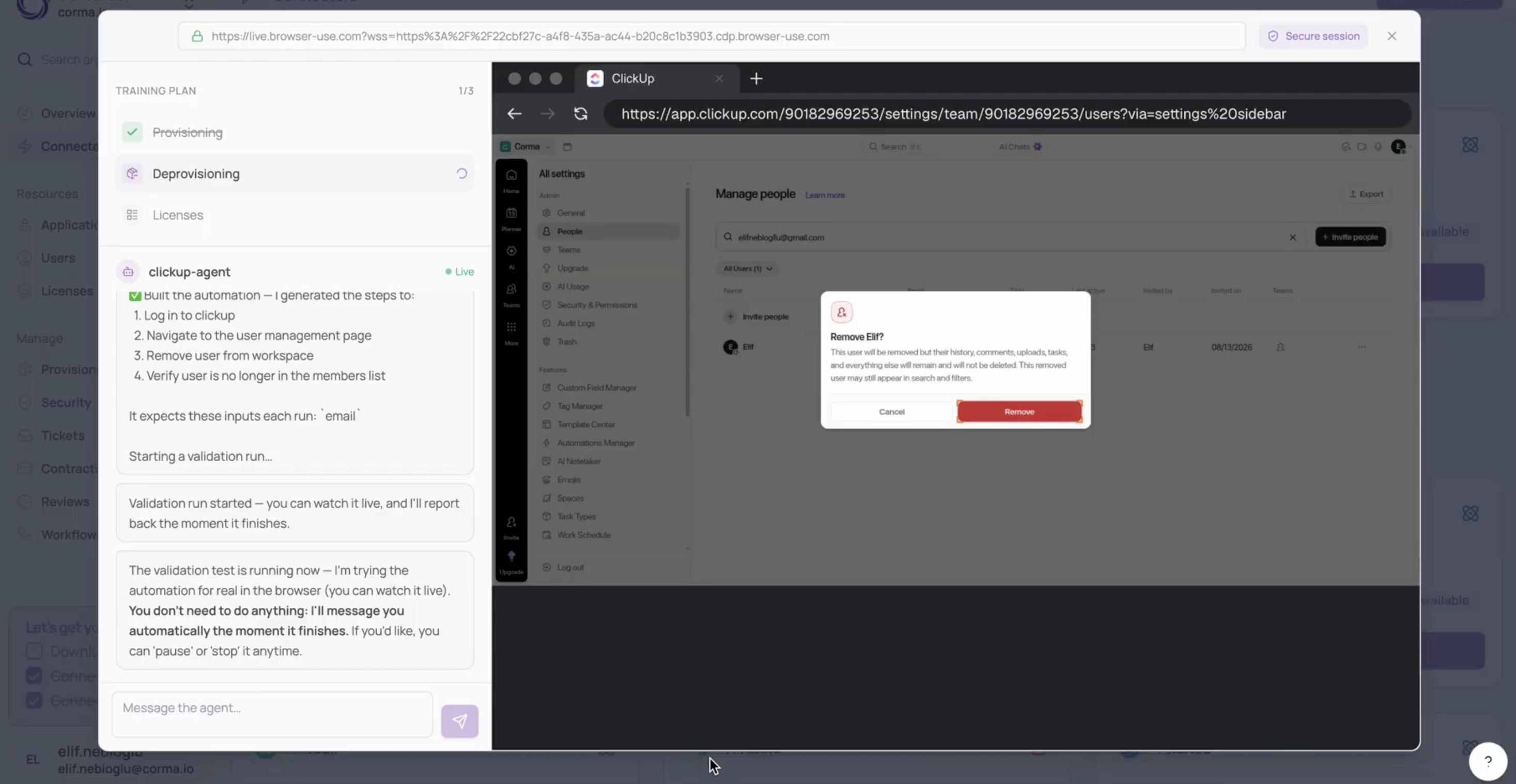Go back in the embedded ClickUp browser
The height and width of the screenshot is (784, 1516).
click(x=514, y=114)
